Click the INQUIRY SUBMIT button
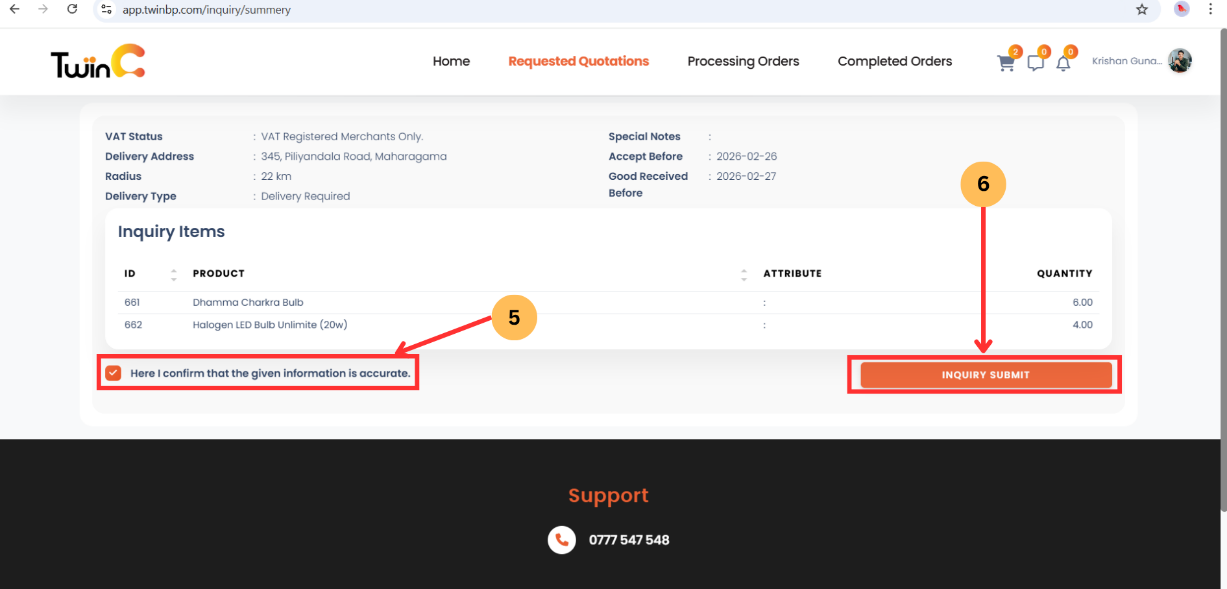This screenshot has width=1227, height=589. (x=984, y=374)
